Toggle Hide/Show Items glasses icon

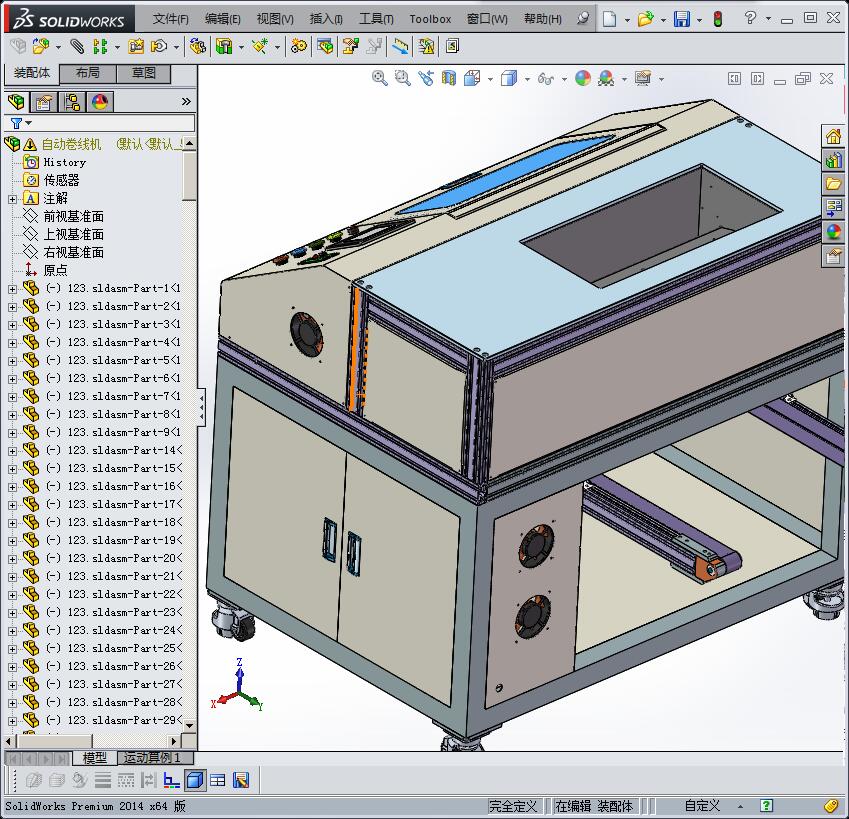544,78
